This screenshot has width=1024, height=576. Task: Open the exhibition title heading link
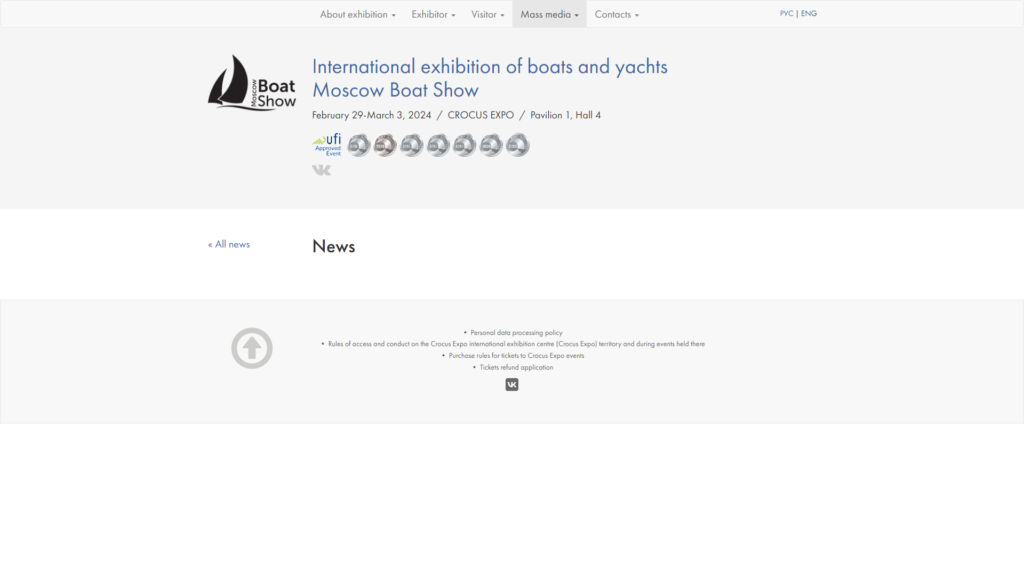(x=489, y=78)
